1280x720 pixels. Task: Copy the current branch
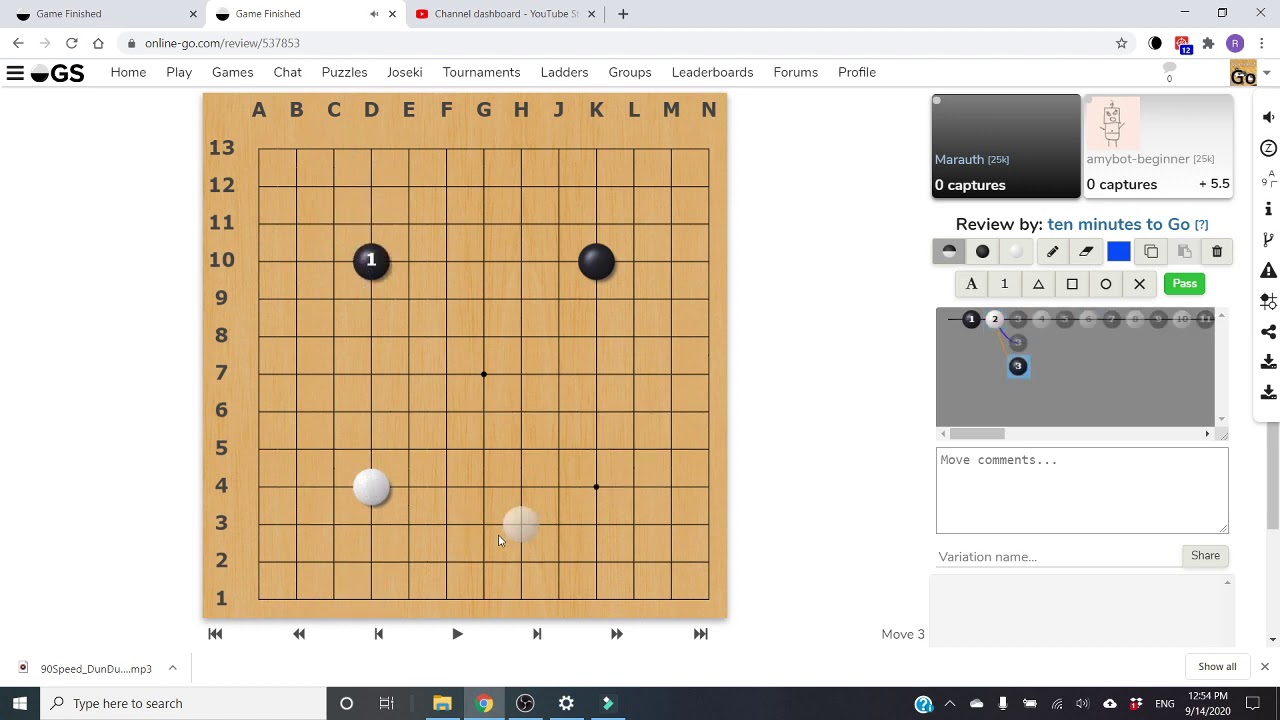(x=1151, y=252)
